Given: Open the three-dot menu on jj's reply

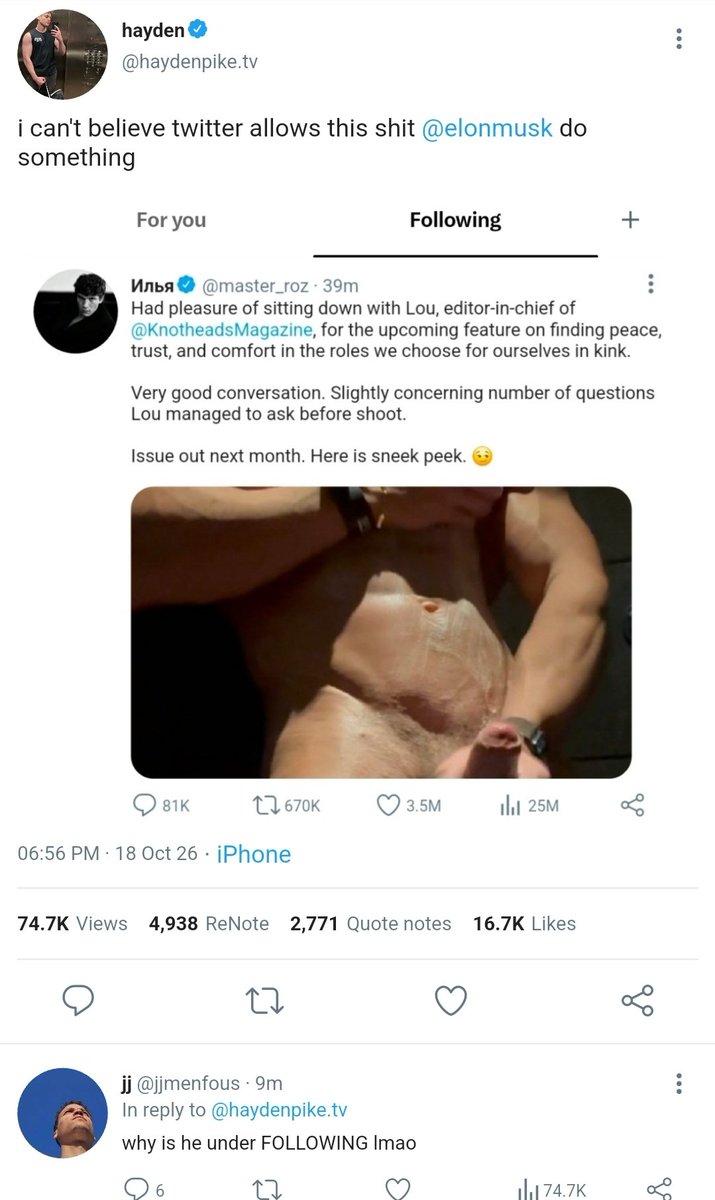Looking at the screenshot, I should coord(679,1083).
